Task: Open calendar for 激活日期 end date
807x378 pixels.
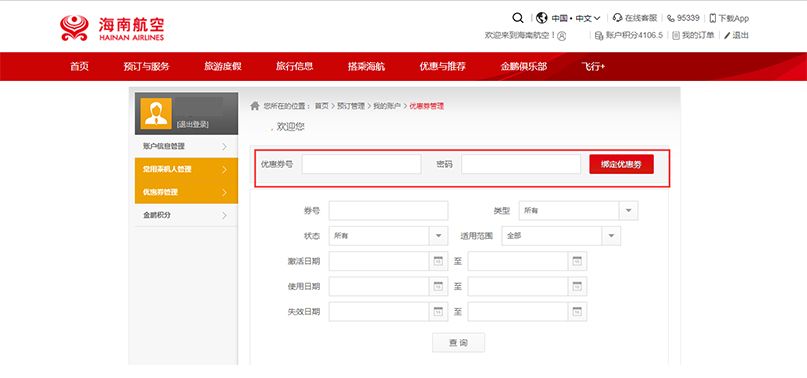Action: click(577, 261)
